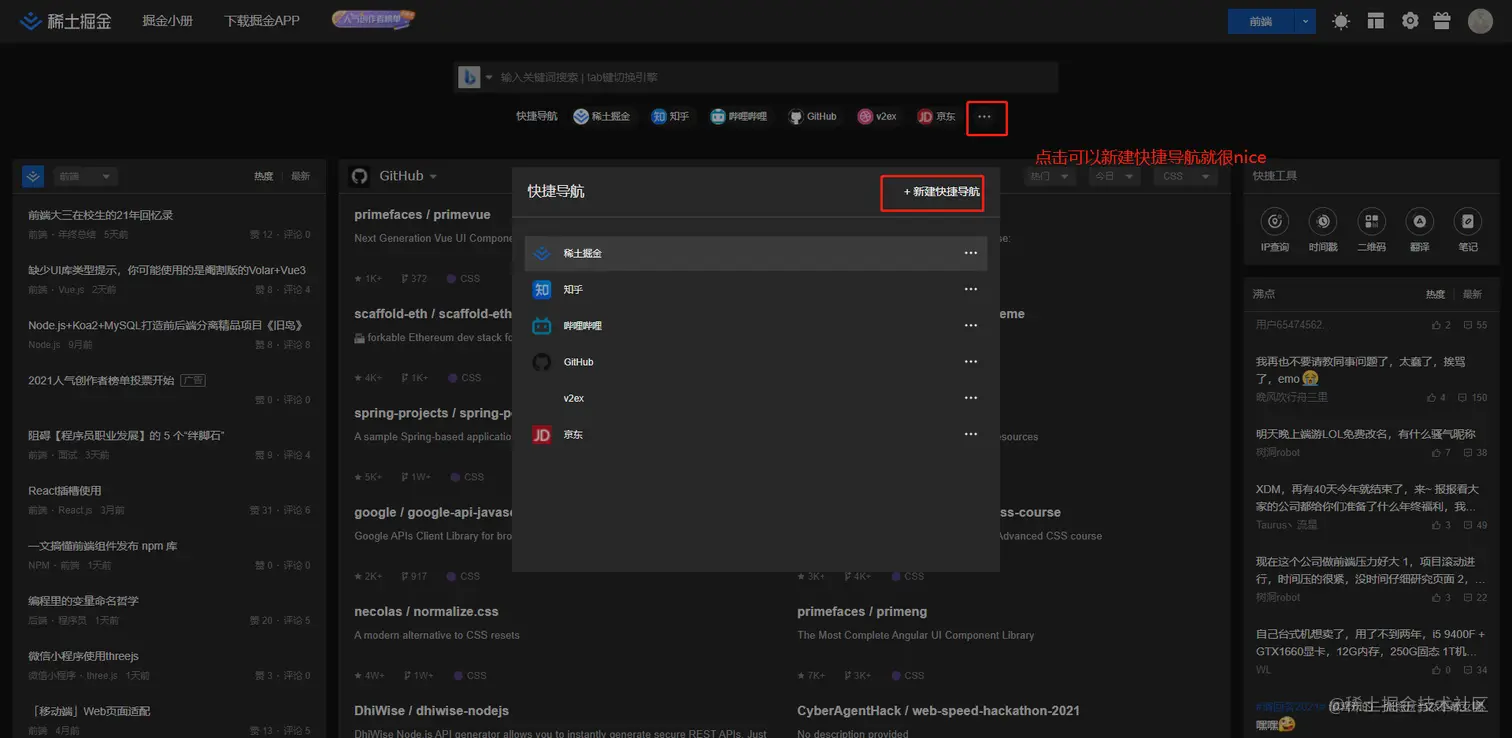This screenshot has height=738, width=1512.
Task: Open article React插槽使用
Action: (x=65, y=491)
